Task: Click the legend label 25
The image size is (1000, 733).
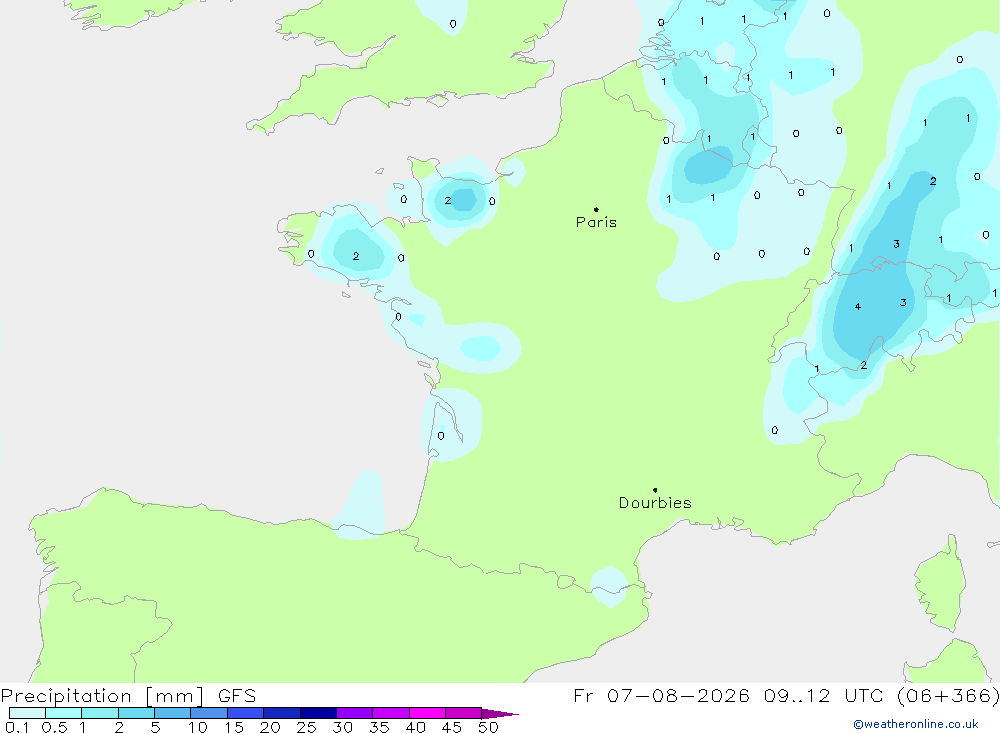Action: (x=306, y=727)
